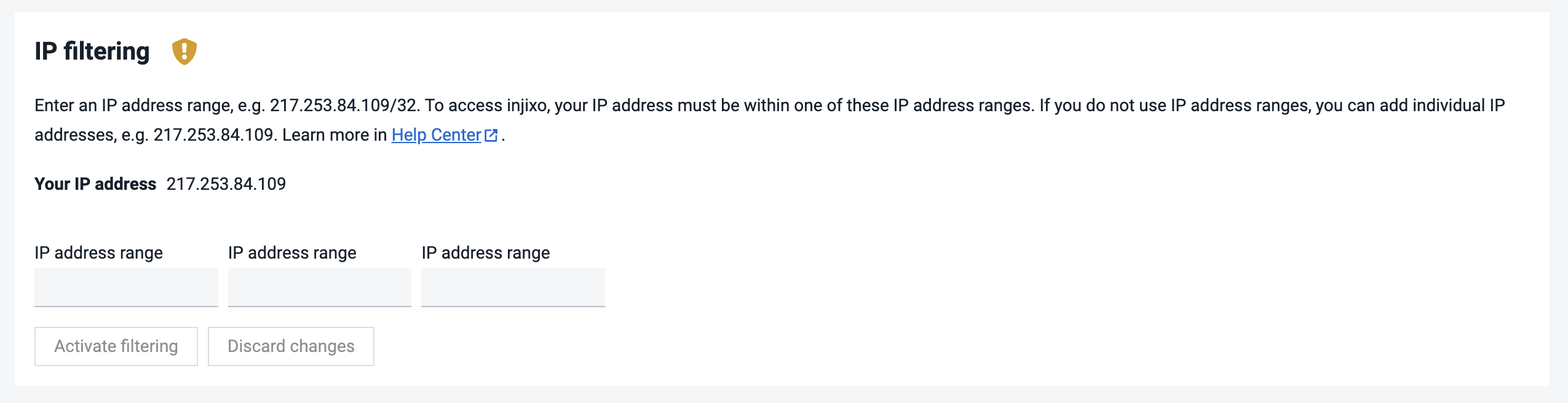Screen dimensions: 1568x403
Task: Click the middle IP address range column header
Action: (x=292, y=252)
